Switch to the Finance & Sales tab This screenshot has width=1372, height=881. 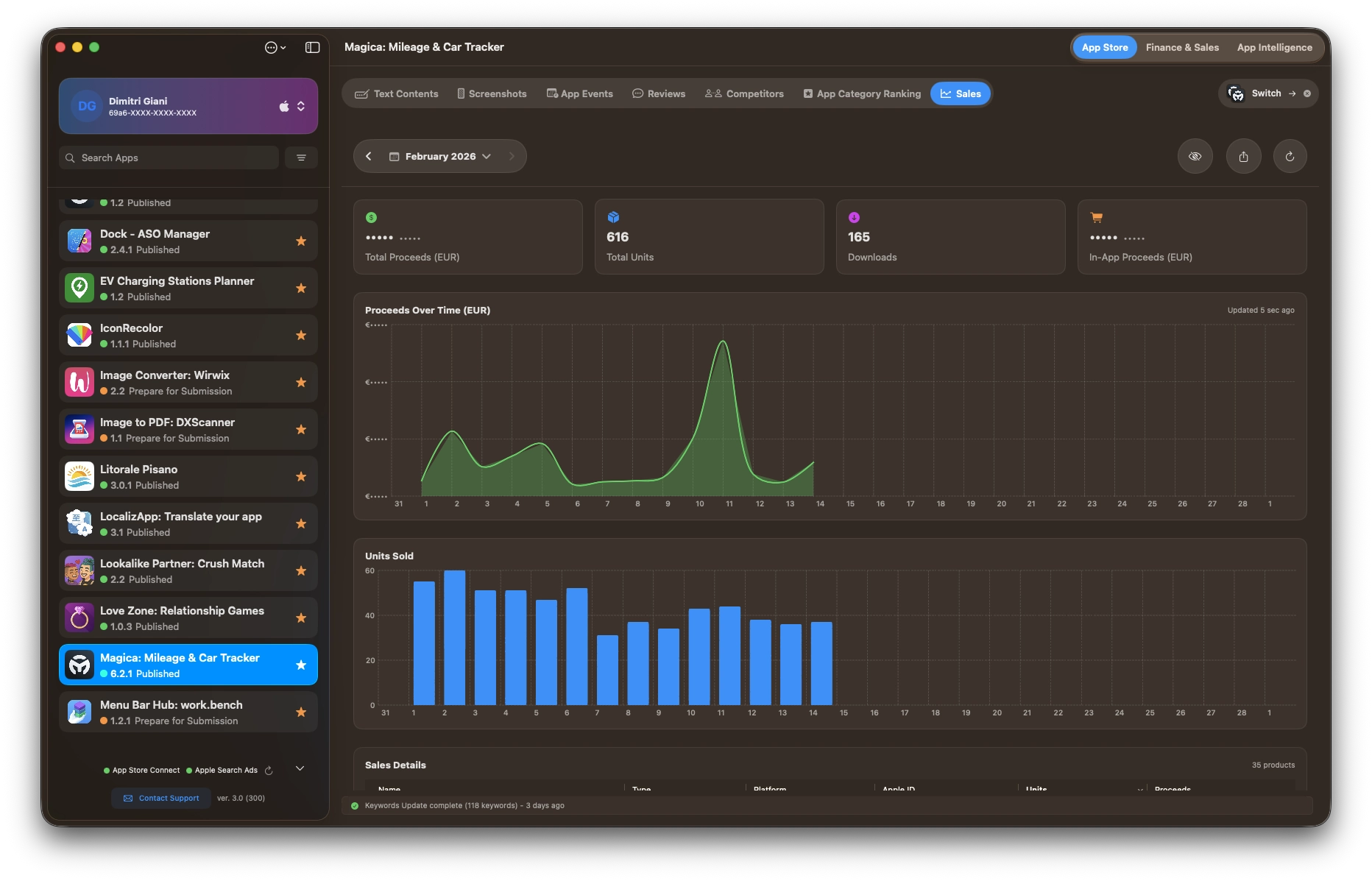coord(1181,47)
